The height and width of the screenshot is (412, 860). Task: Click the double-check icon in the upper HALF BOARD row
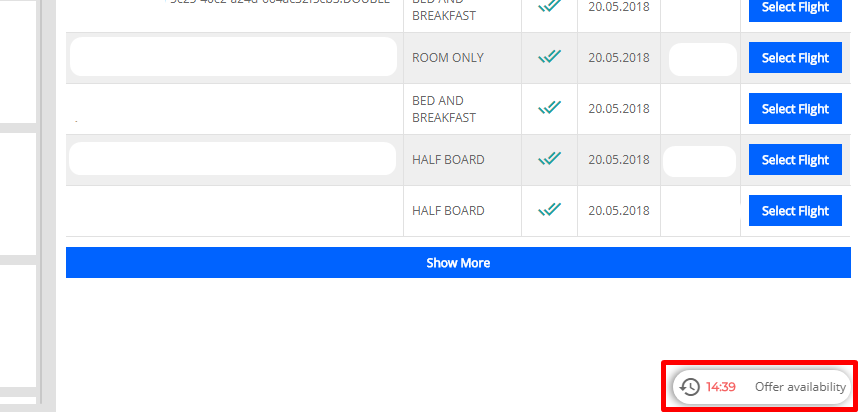[x=549, y=159]
